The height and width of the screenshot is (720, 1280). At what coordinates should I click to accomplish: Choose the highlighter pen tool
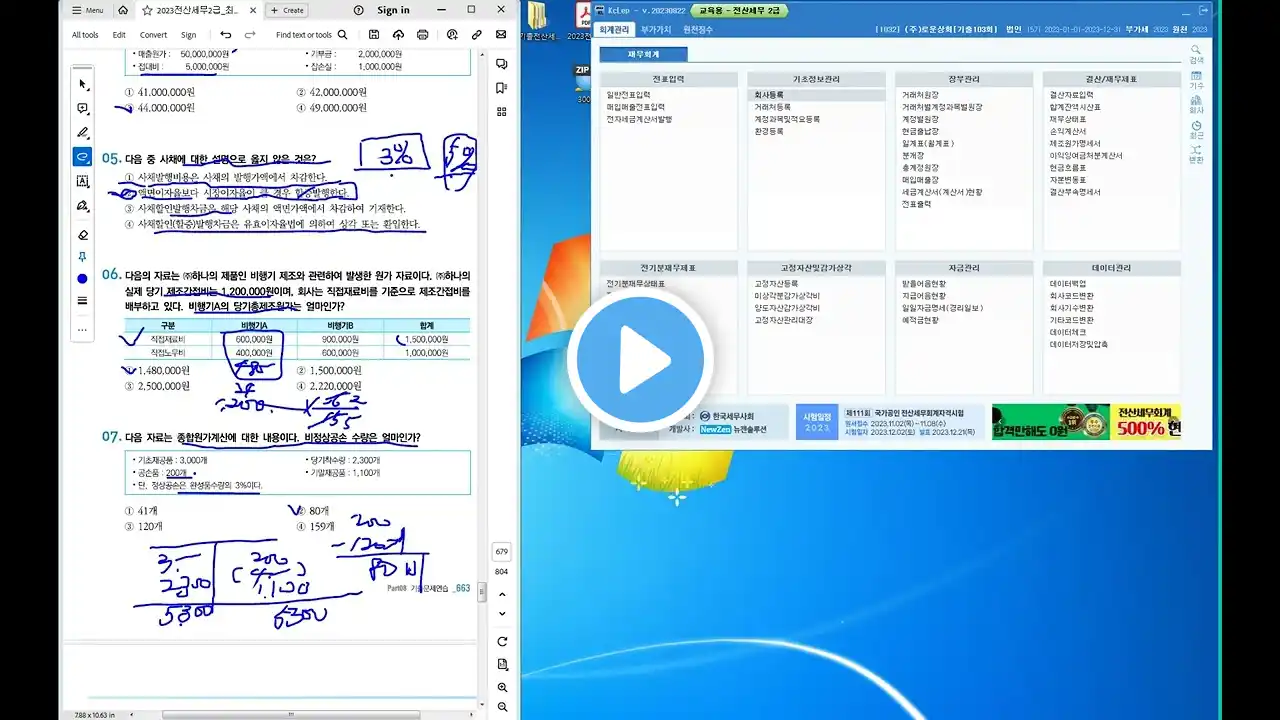82,132
